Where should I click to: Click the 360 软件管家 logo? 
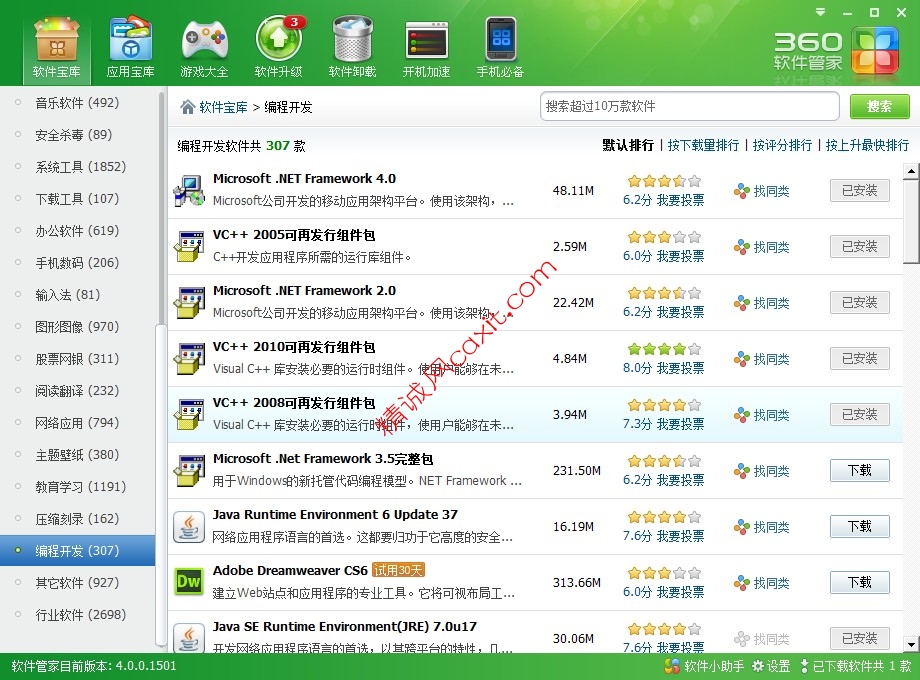click(x=836, y=52)
